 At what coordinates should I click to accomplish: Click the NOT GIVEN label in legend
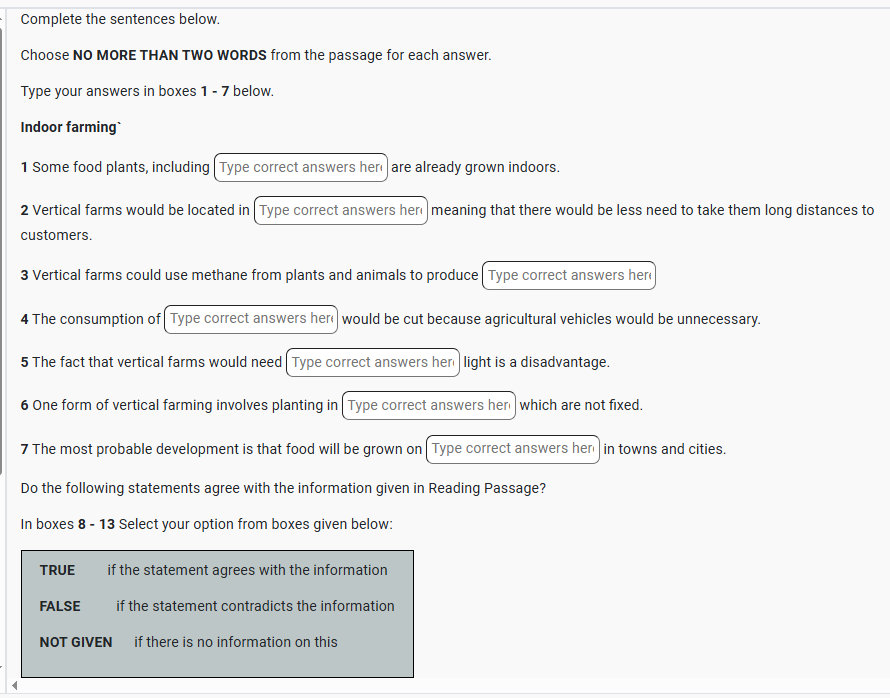point(76,642)
